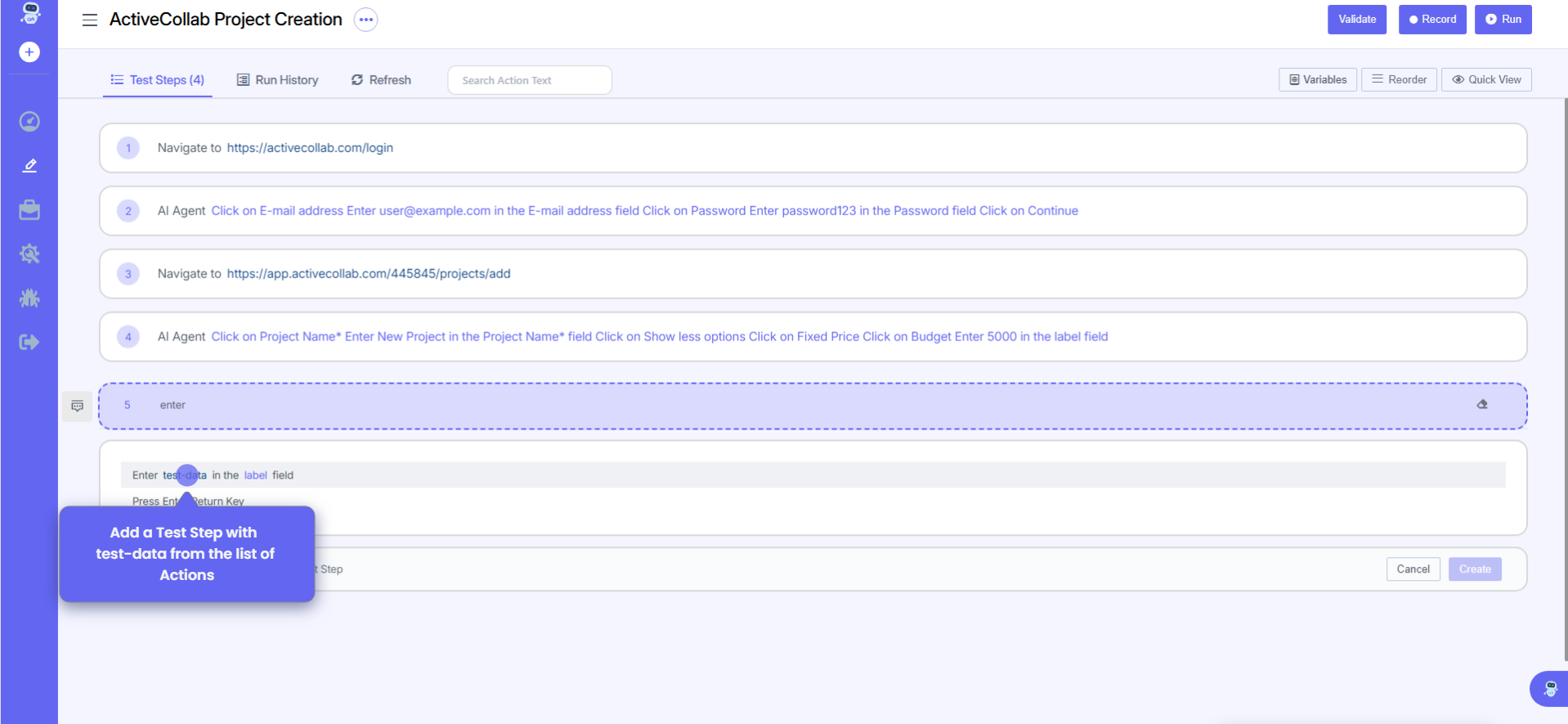Open the briefcase icon in the sidebar
The width and height of the screenshot is (1568, 724).
(29, 210)
